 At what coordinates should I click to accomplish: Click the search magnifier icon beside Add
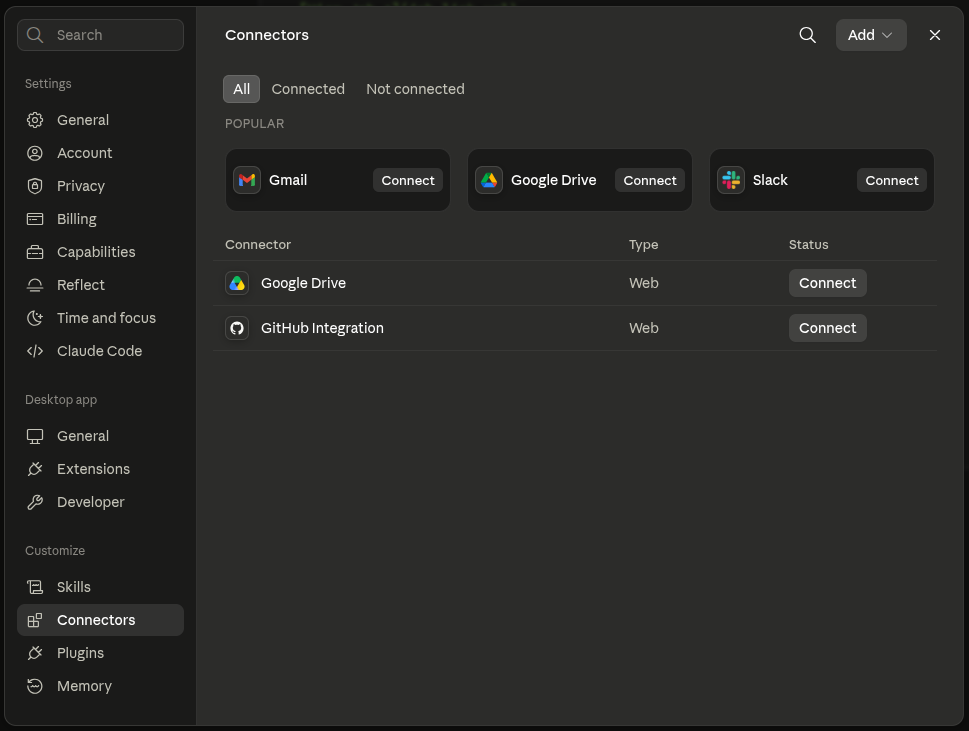coord(808,35)
